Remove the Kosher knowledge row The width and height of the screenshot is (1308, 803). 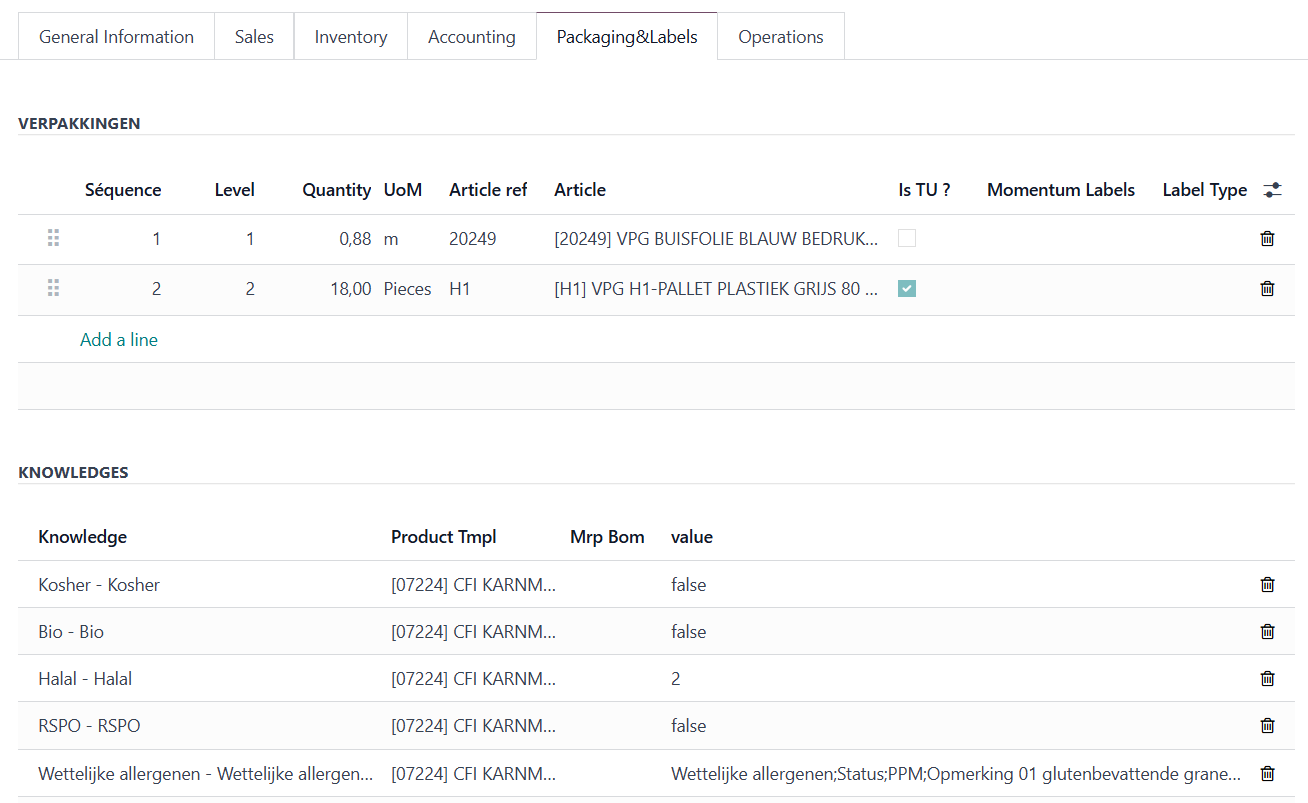1267,585
